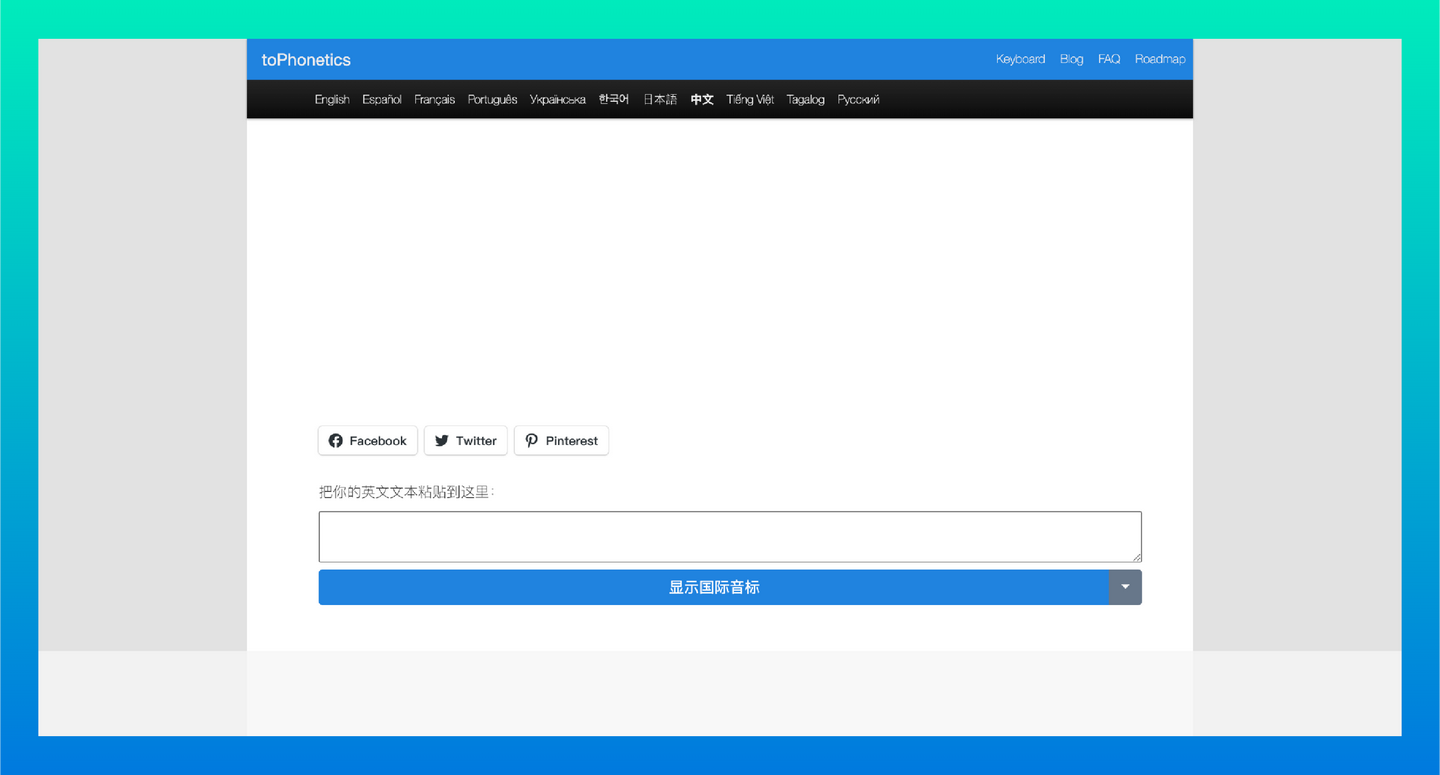Click the Facebook share icon
This screenshot has width=1440, height=775.
338,440
